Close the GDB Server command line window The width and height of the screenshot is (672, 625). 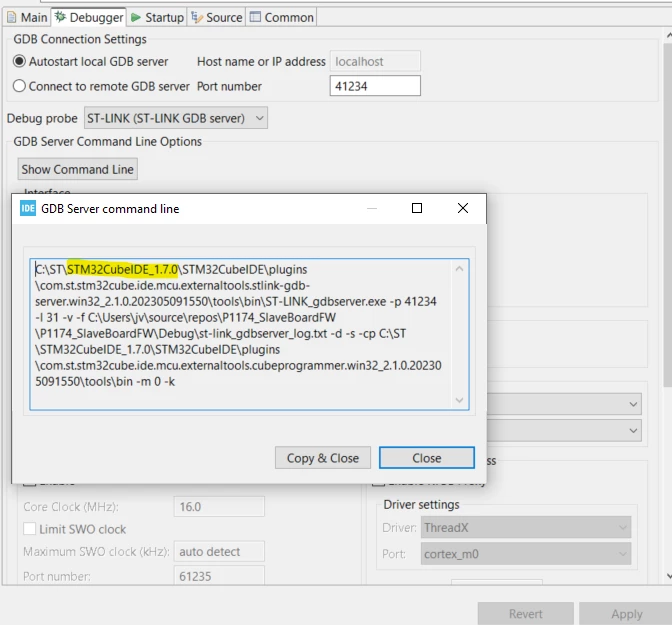click(463, 208)
